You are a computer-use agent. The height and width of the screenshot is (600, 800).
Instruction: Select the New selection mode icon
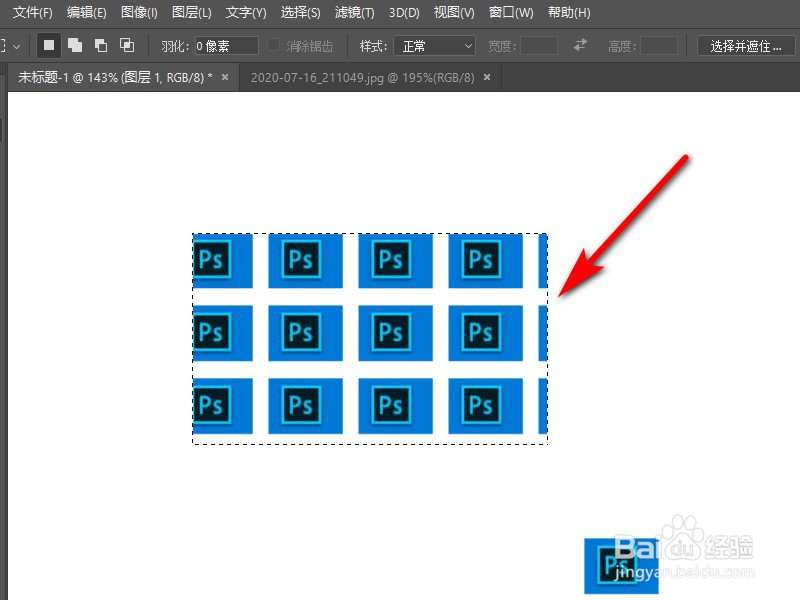point(49,46)
